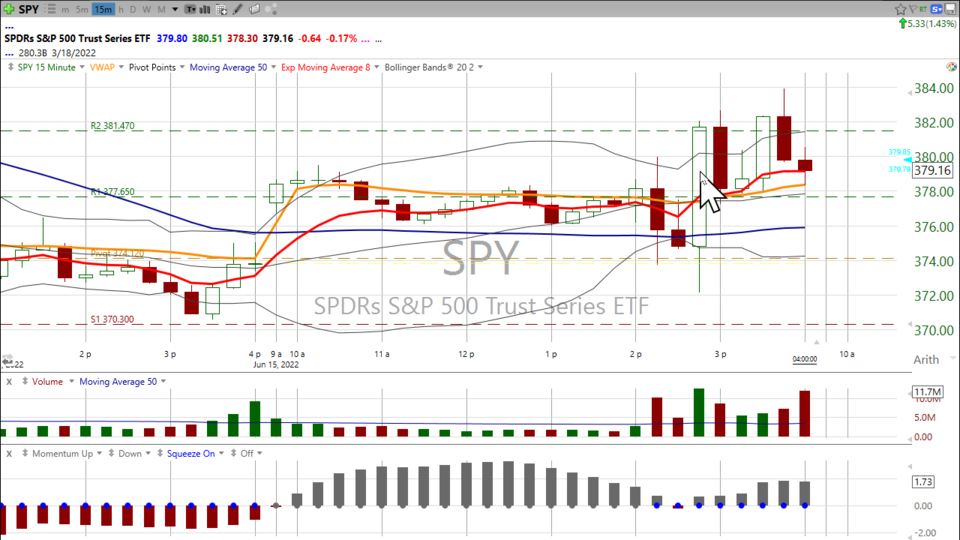Click the SPY ticker symbol in toolbar
This screenshot has height=540, width=960.
[x=29, y=9]
